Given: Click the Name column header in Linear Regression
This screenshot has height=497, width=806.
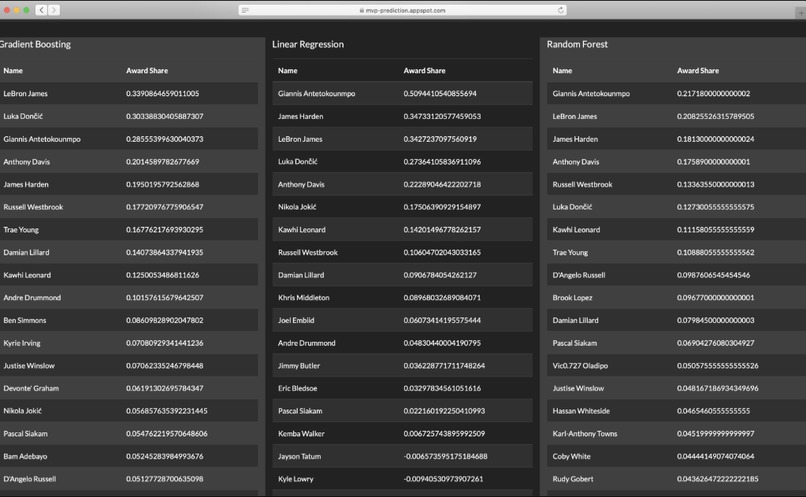Looking at the screenshot, I should [x=287, y=70].
